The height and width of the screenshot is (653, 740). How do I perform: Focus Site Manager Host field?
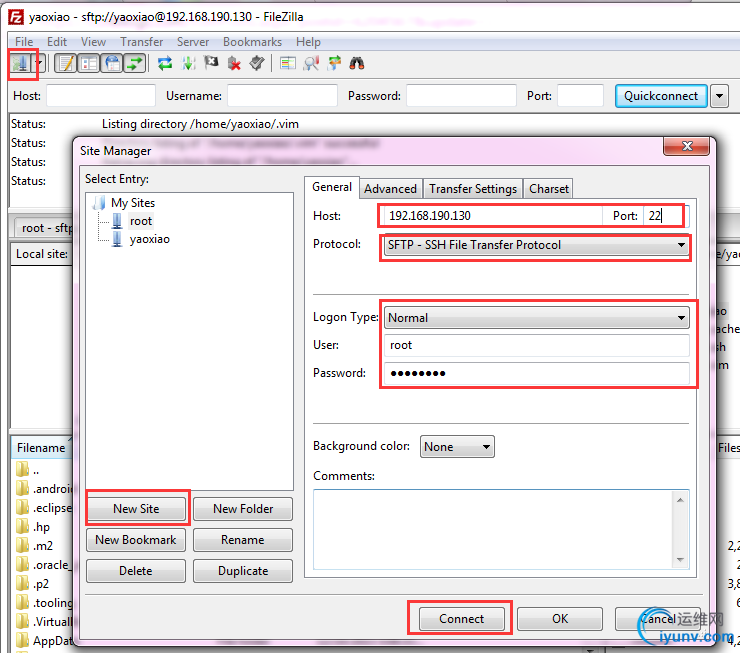tap(493, 216)
